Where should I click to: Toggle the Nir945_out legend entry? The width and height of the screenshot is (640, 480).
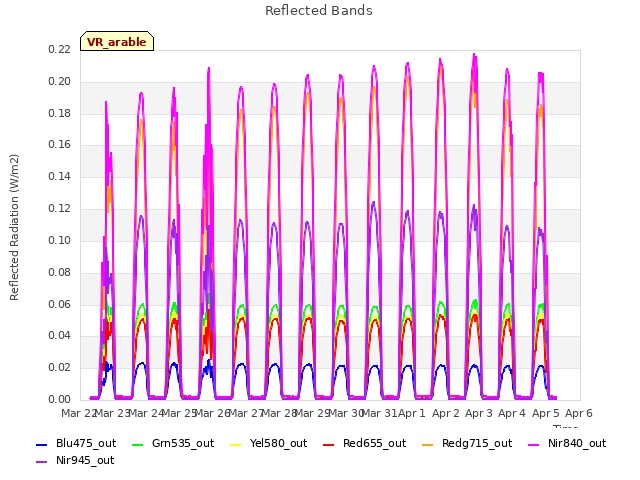pyautogui.click(x=75, y=460)
